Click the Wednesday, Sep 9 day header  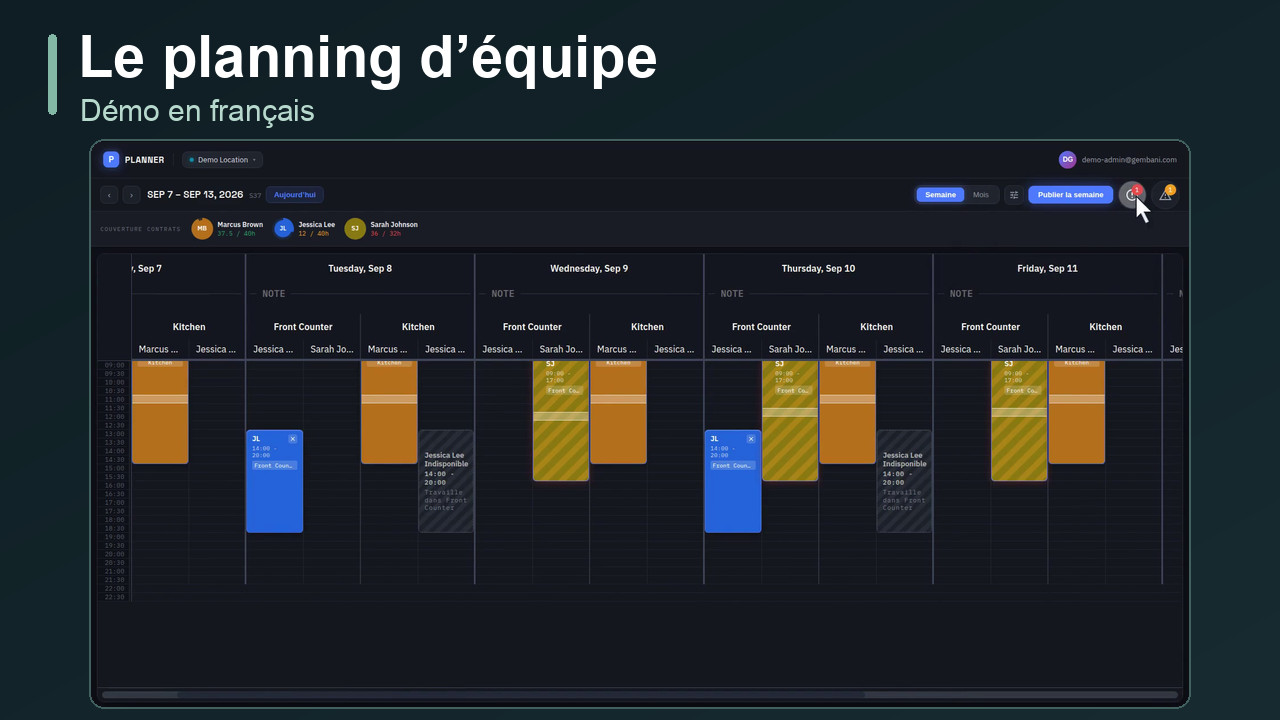coord(589,269)
